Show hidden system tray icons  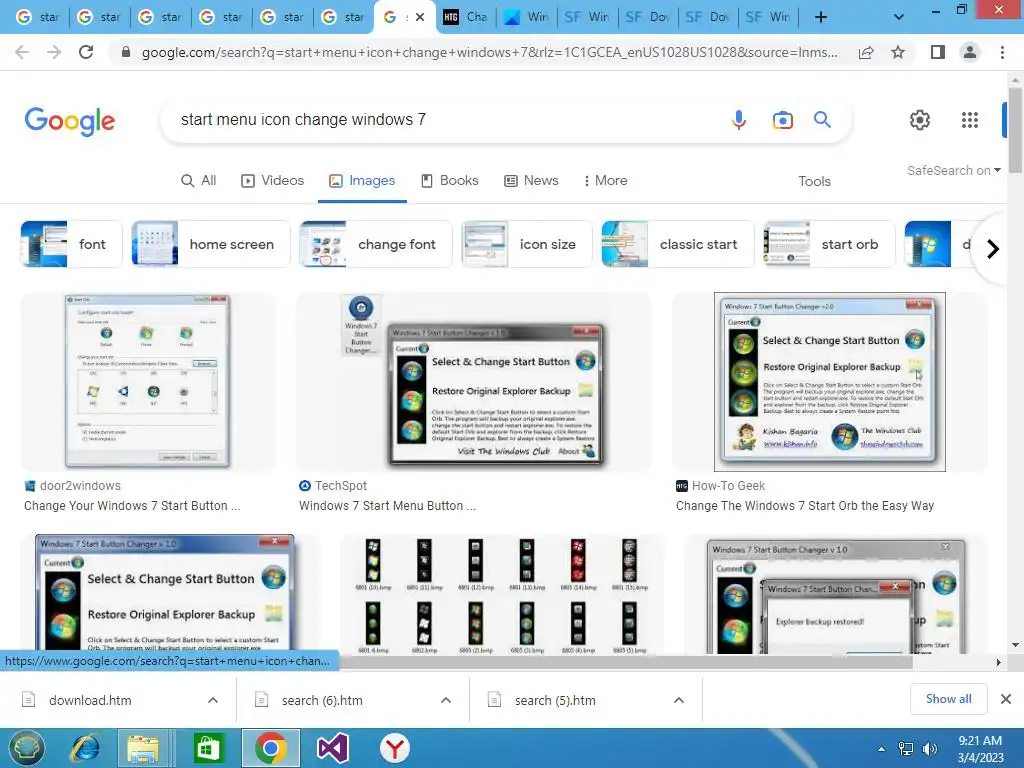pos(882,749)
